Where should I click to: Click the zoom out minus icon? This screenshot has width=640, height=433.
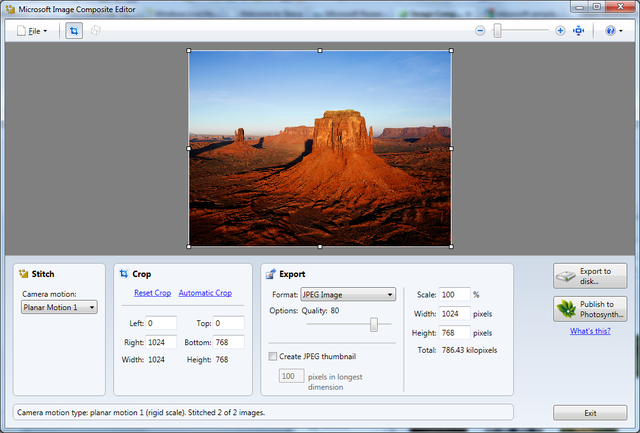click(x=480, y=31)
